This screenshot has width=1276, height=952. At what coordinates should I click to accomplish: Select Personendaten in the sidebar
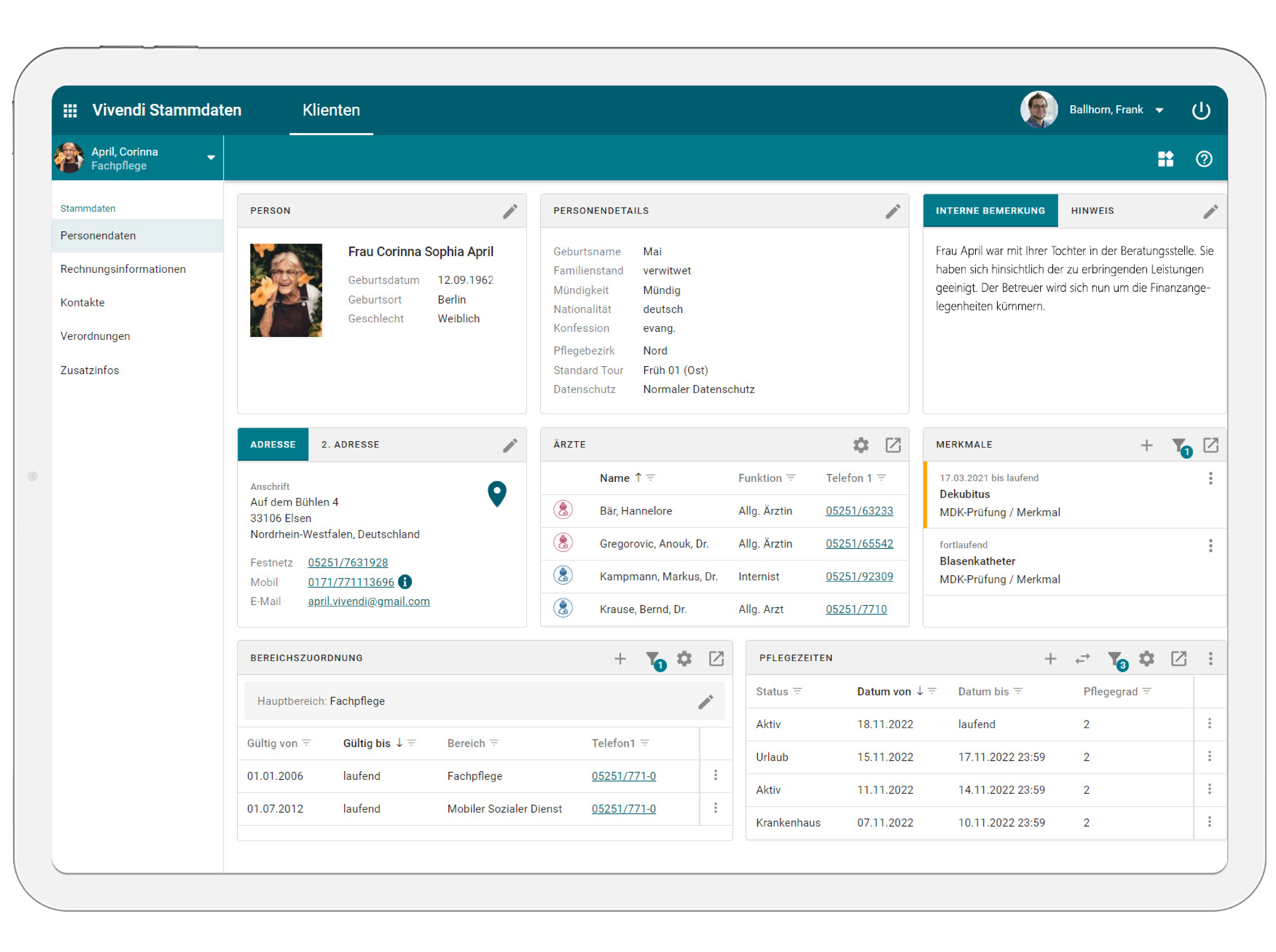pos(137,236)
